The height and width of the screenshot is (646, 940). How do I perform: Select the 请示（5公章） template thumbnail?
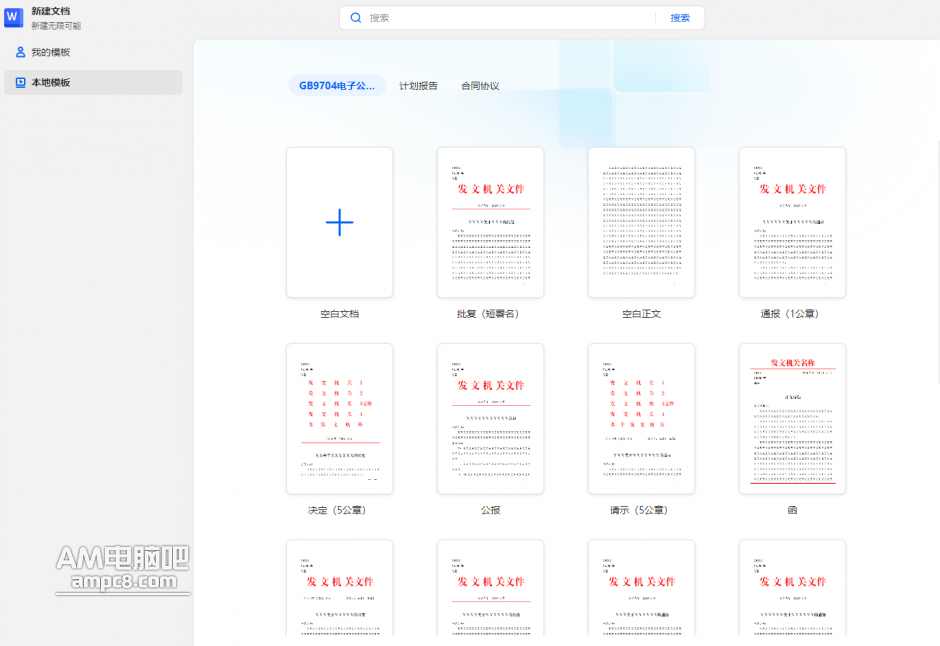[x=641, y=419]
